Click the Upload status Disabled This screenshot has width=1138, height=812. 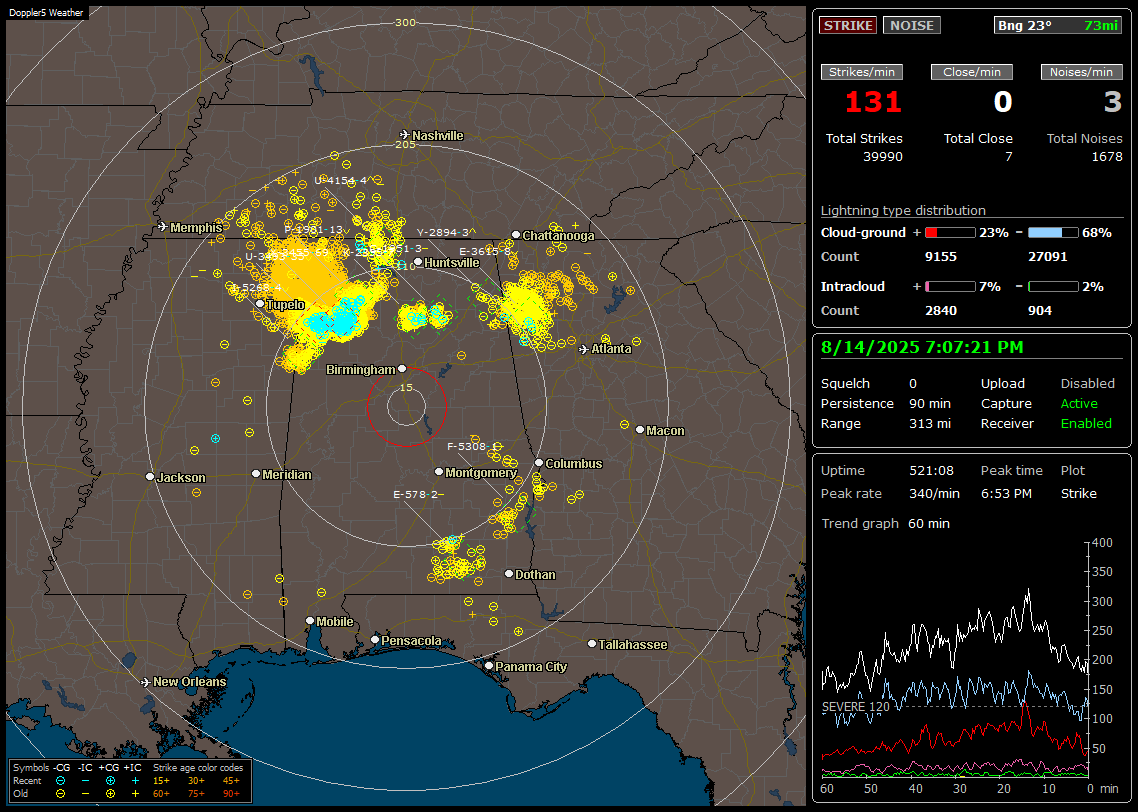point(1087,384)
